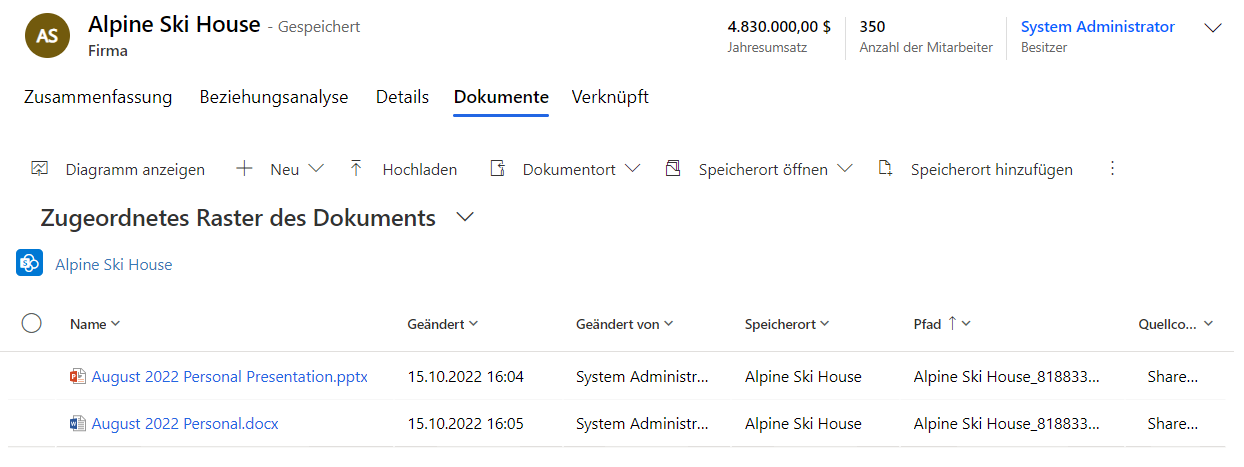
Task: Click the Dokumentort document icon
Action: tap(496, 169)
